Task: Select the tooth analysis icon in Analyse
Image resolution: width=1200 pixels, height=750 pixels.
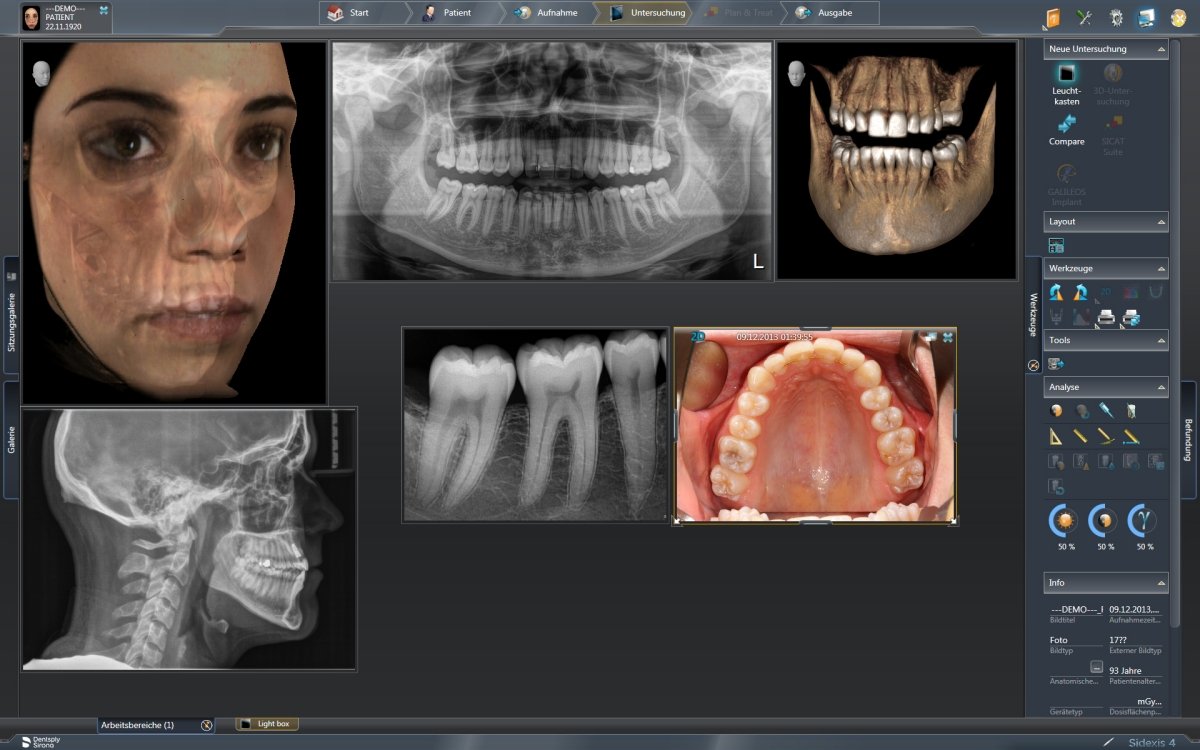Action: 1131,410
